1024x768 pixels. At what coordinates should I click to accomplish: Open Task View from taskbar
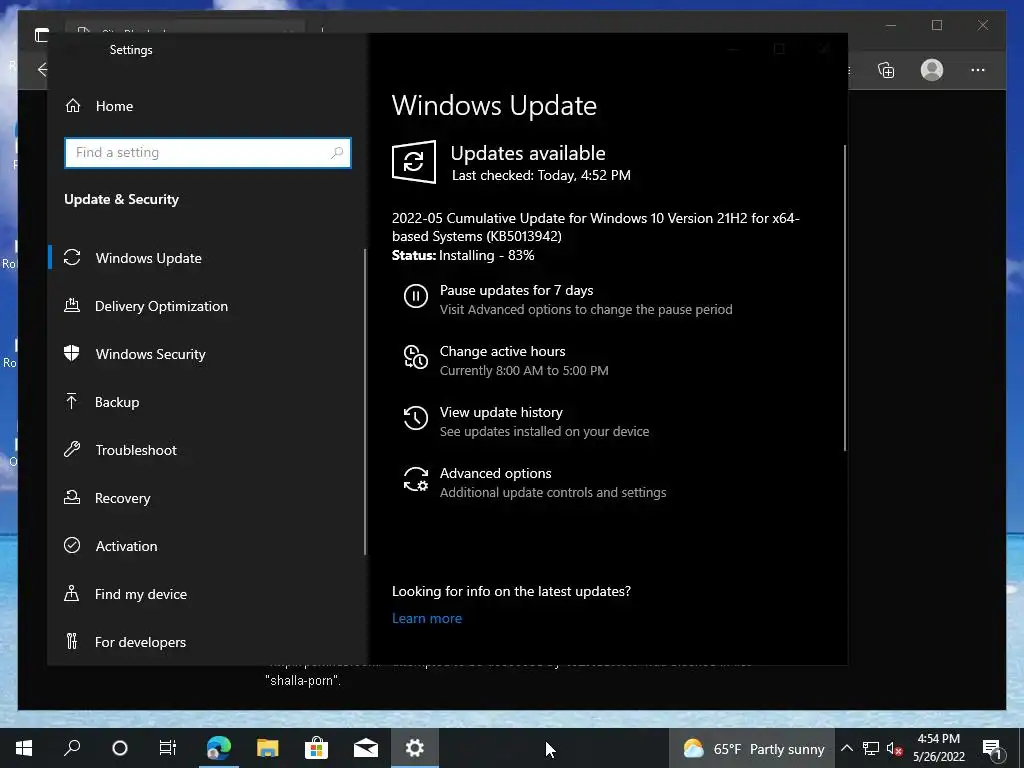click(168, 748)
